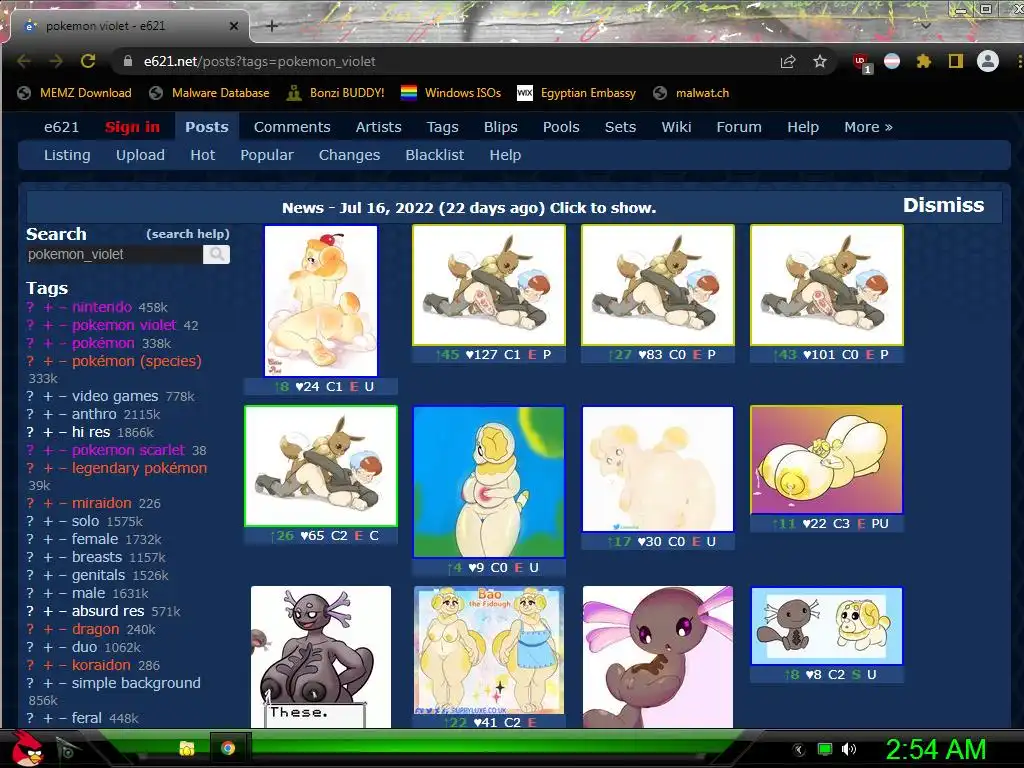Open the share page icon in address bar
The image size is (1024, 768).
[788, 61]
